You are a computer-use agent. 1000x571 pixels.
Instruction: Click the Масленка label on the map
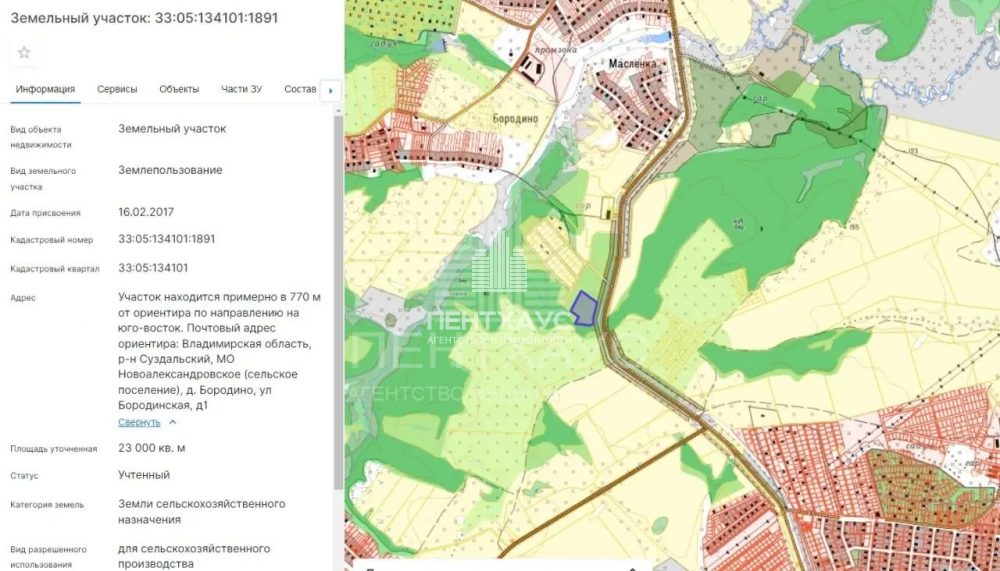click(x=632, y=63)
